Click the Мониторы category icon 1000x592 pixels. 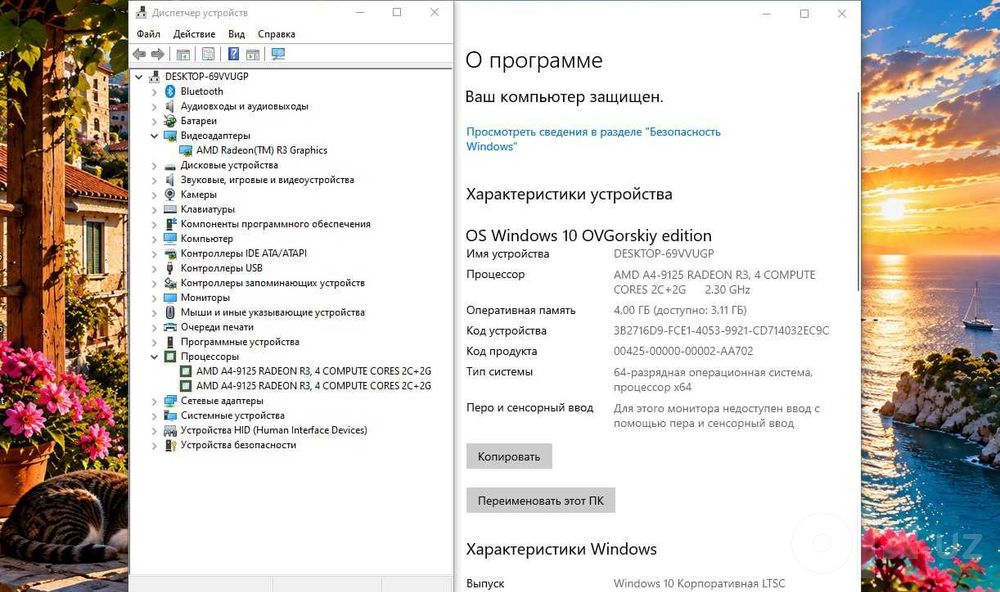(x=170, y=297)
